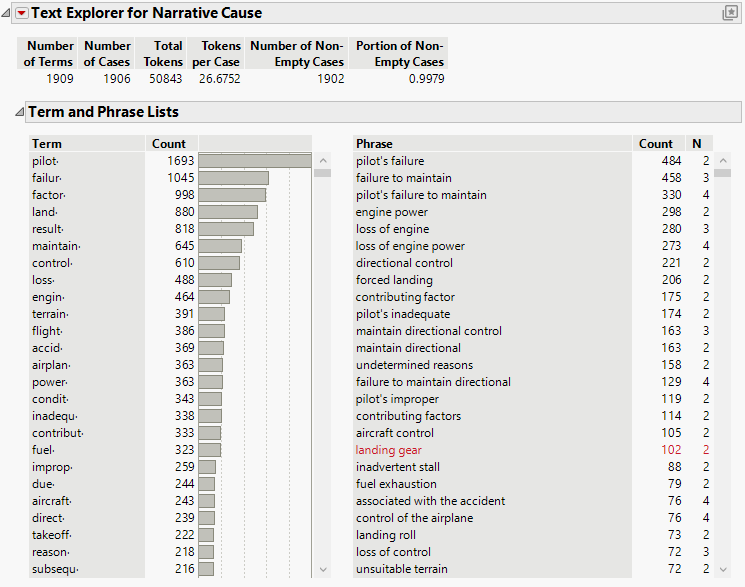
Task: Click the Phrase list scrollbar thumb
Action: pyautogui.click(x=722, y=173)
